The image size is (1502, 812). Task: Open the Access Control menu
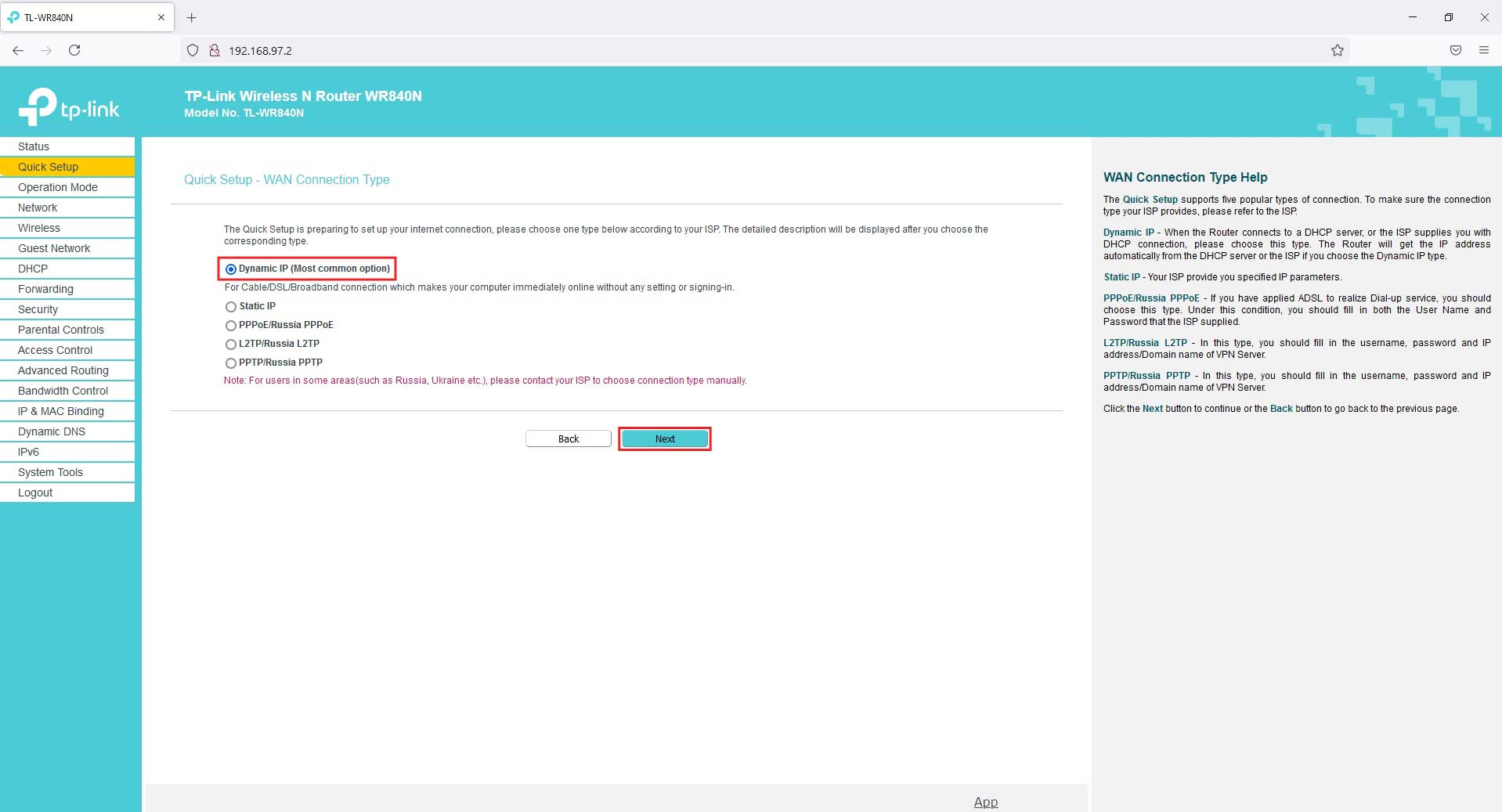coord(67,350)
